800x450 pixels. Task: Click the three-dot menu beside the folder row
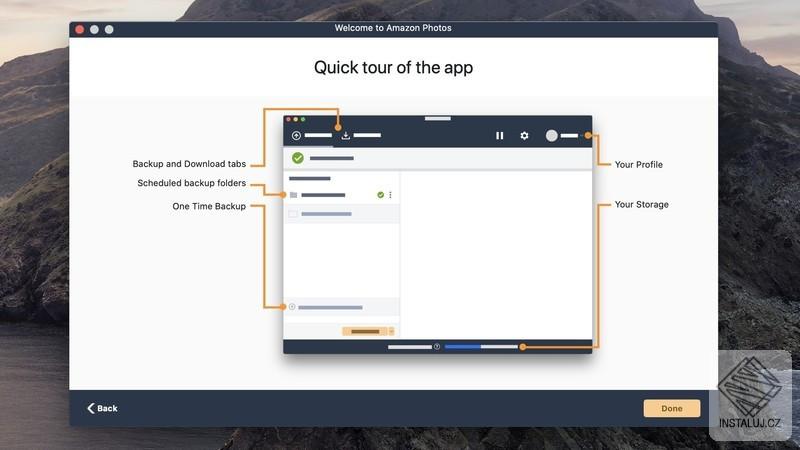[390, 195]
